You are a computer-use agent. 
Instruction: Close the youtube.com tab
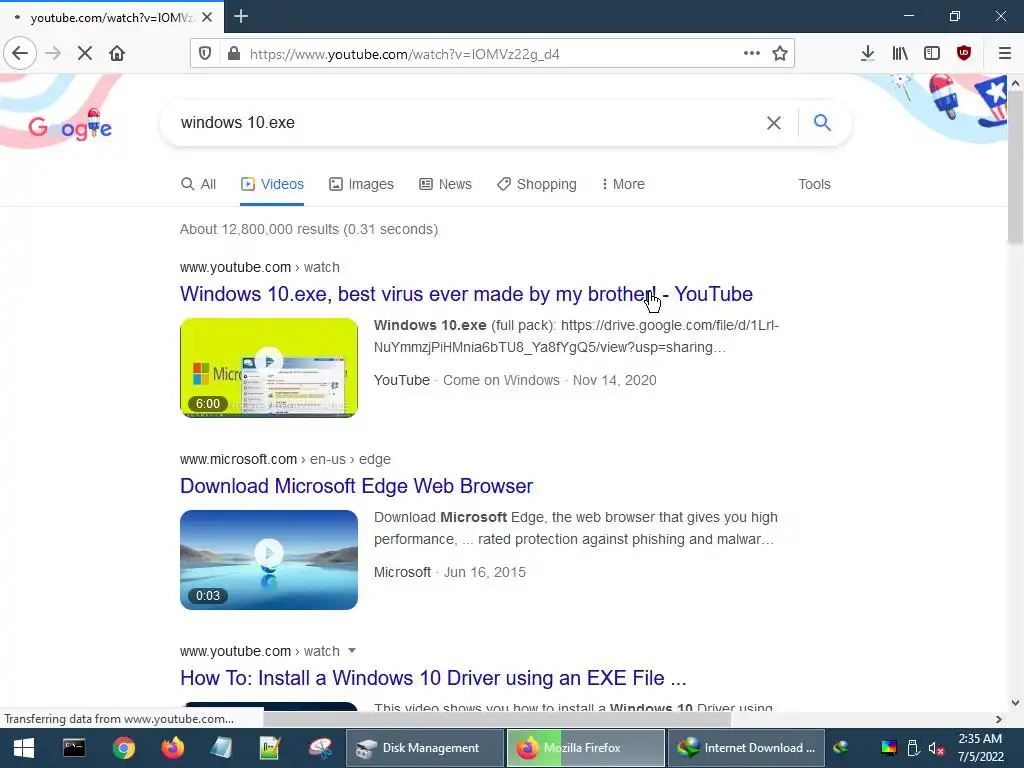(x=207, y=17)
